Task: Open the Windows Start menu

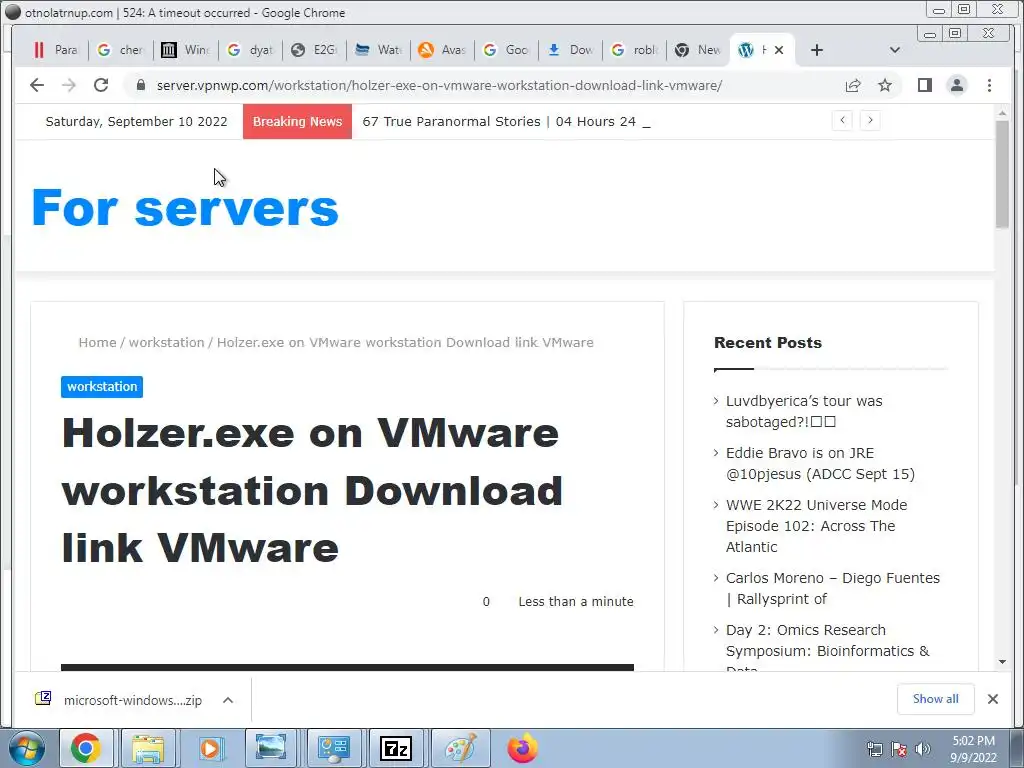Action: point(27,748)
